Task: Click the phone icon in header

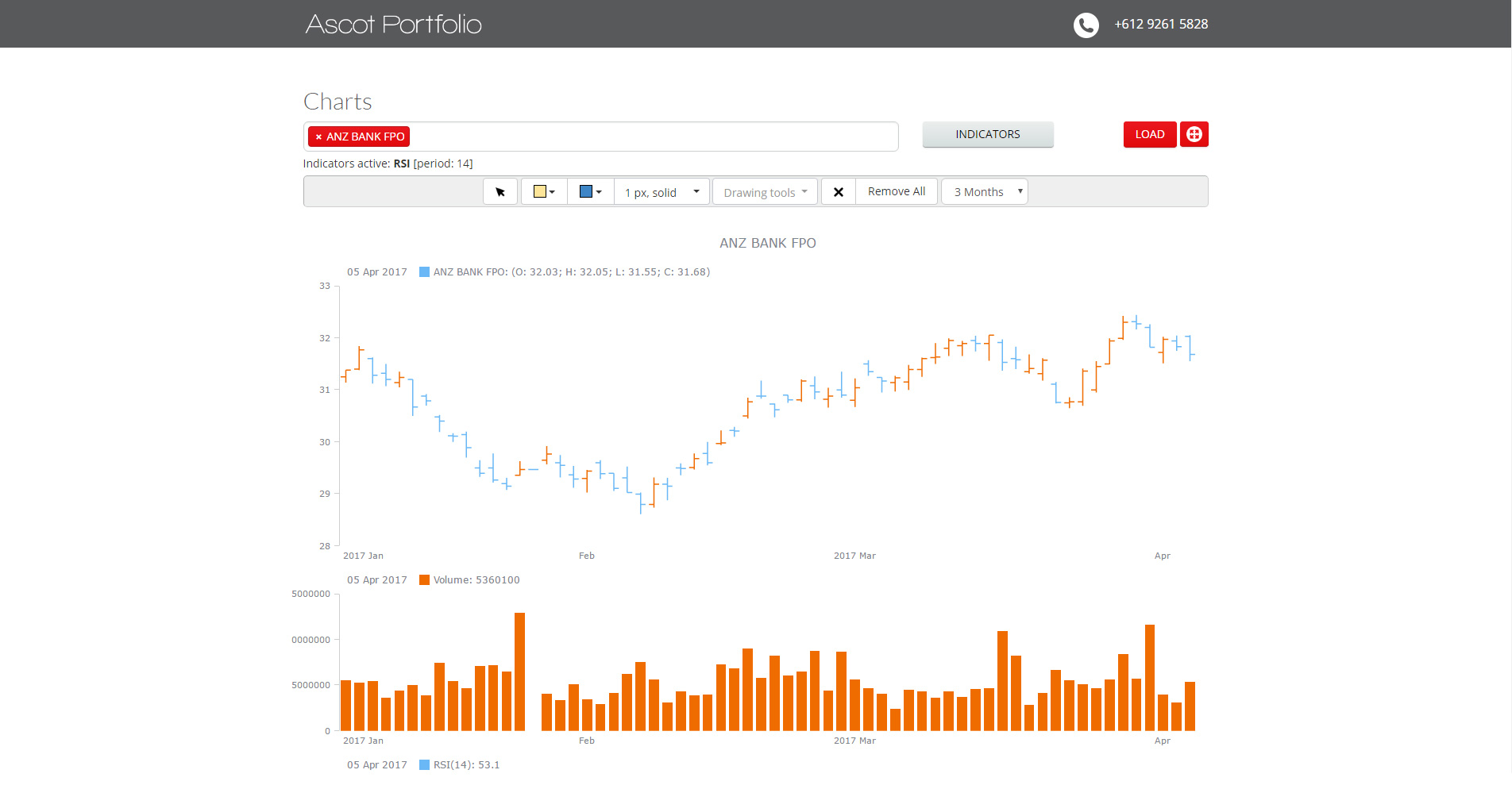Action: [x=1086, y=25]
